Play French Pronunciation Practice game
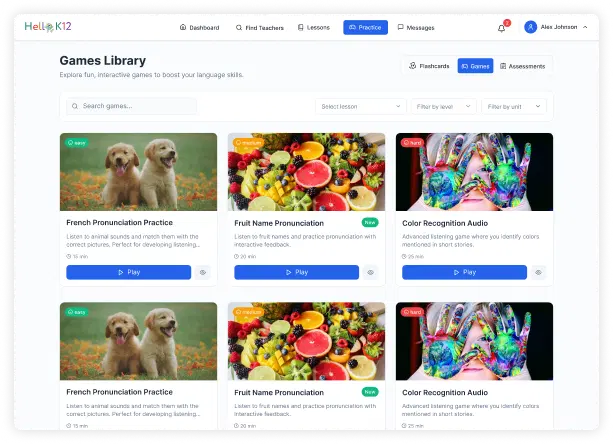 pos(129,272)
